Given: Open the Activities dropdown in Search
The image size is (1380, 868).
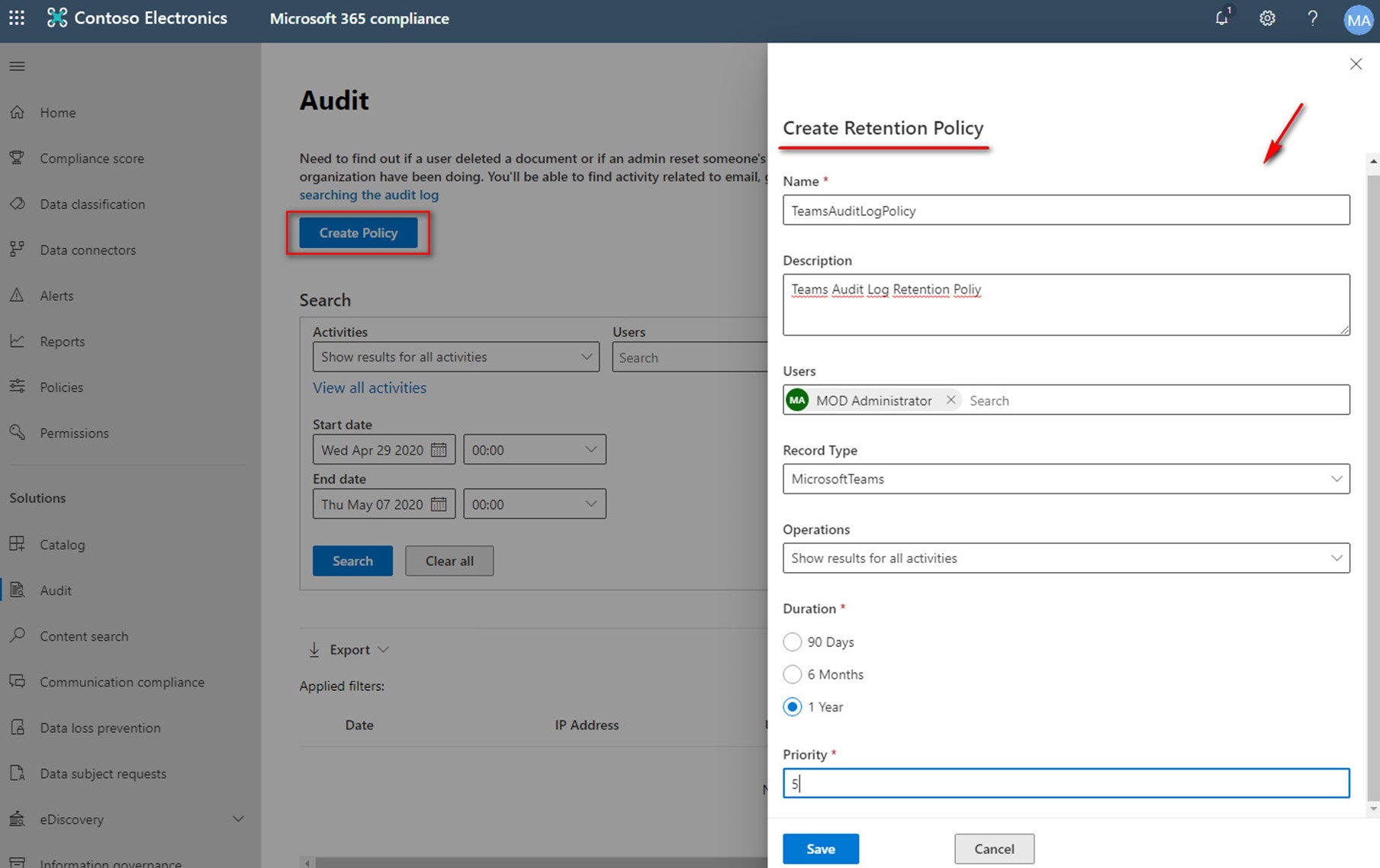Looking at the screenshot, I should (455, 357).
